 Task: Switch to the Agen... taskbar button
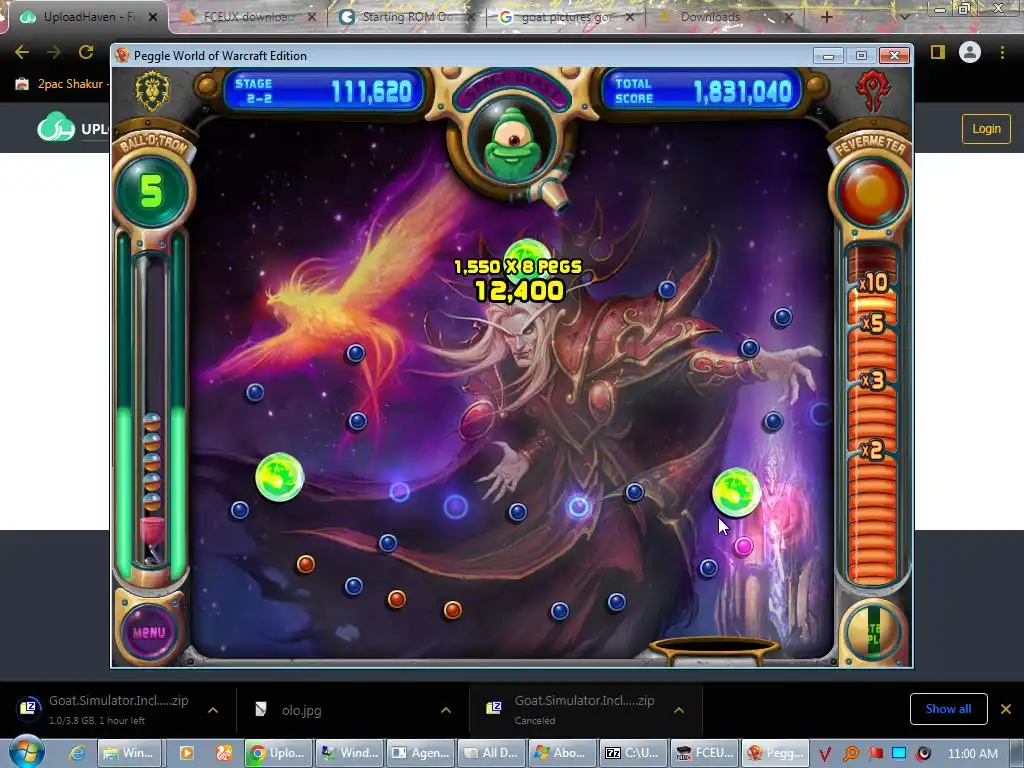[419, 753]
